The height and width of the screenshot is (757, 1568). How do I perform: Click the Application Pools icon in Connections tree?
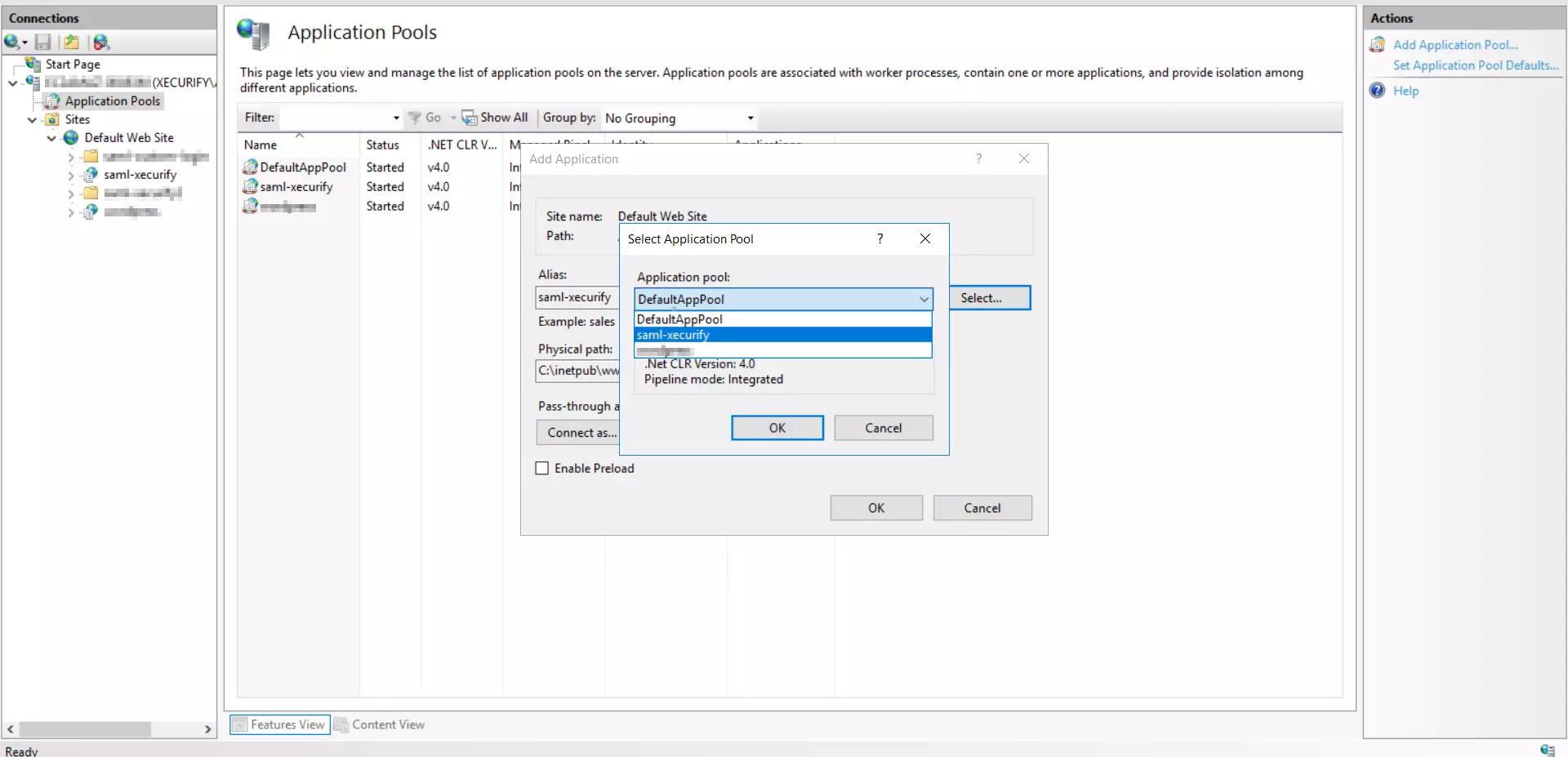(x=54, y=100)
